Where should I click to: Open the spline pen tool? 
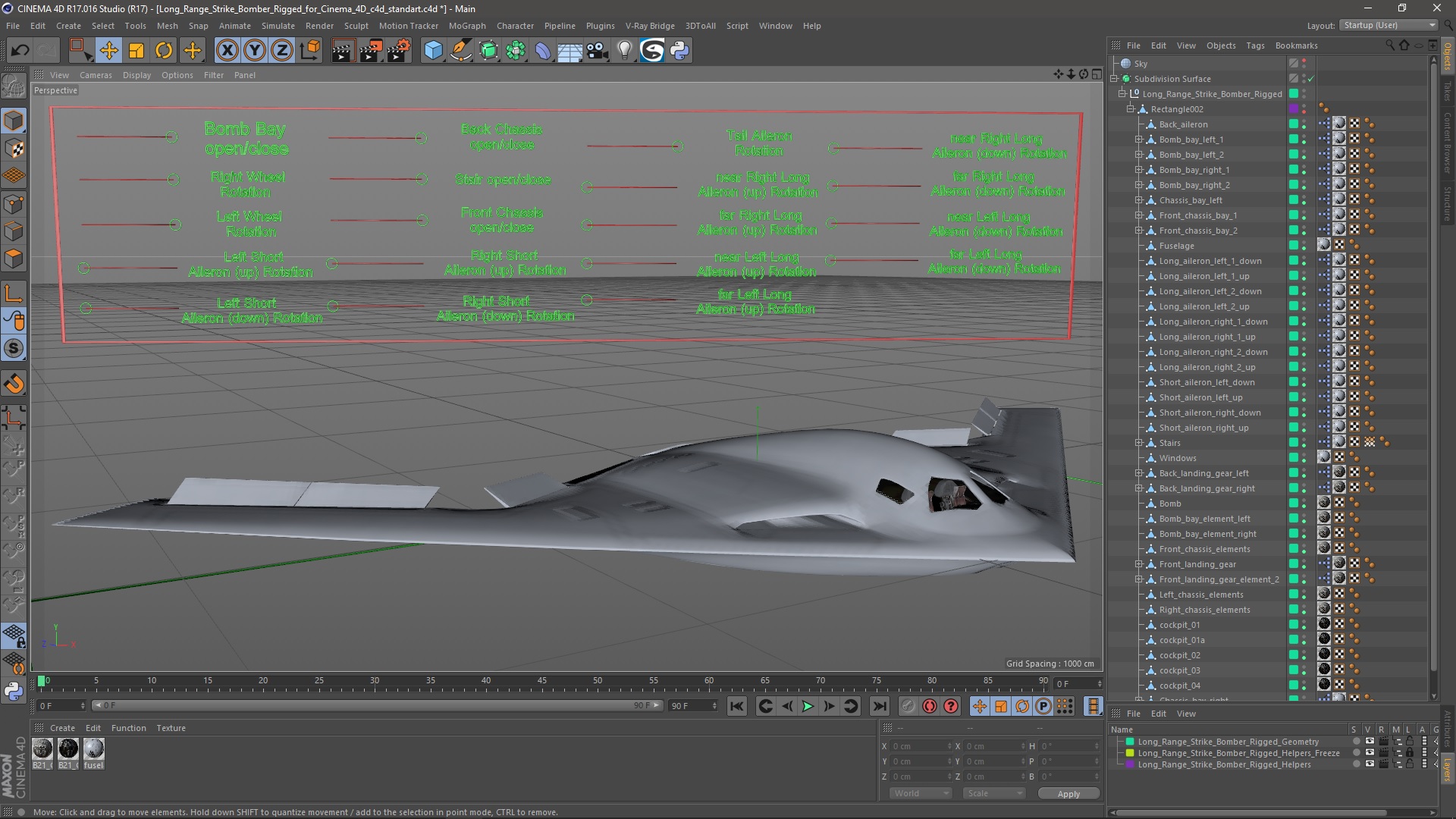[460, 51]
